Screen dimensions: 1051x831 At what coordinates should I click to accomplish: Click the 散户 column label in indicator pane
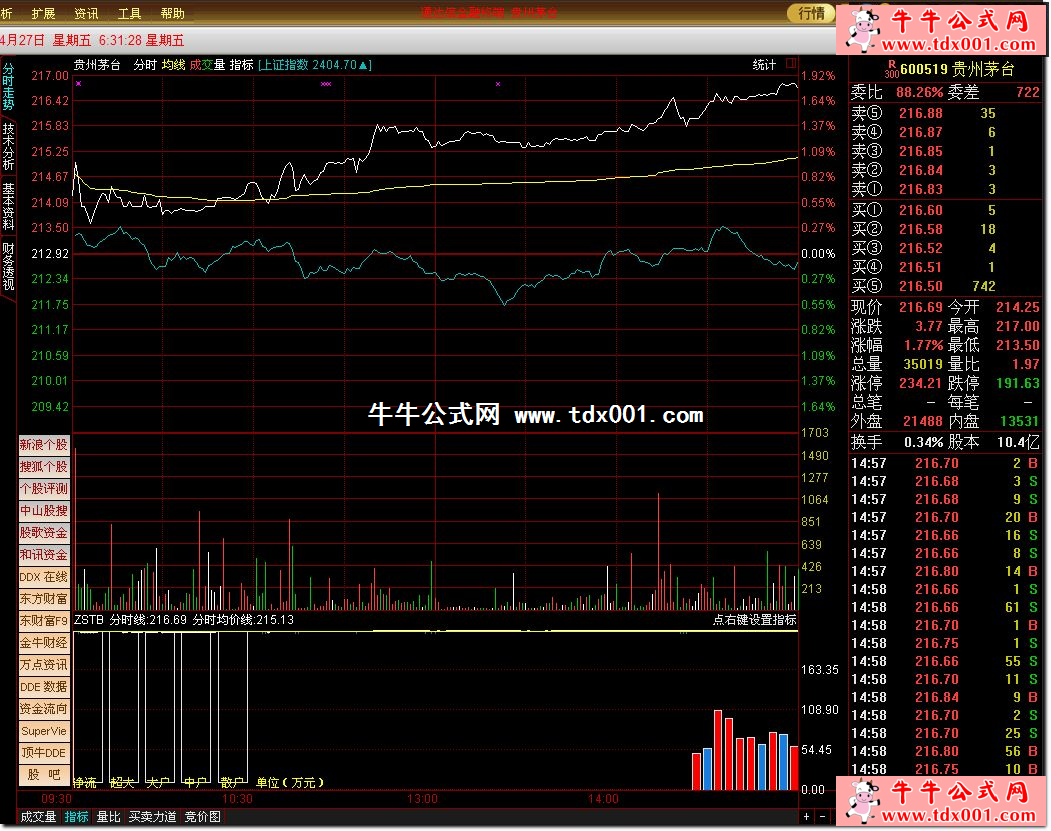point(231,782)
